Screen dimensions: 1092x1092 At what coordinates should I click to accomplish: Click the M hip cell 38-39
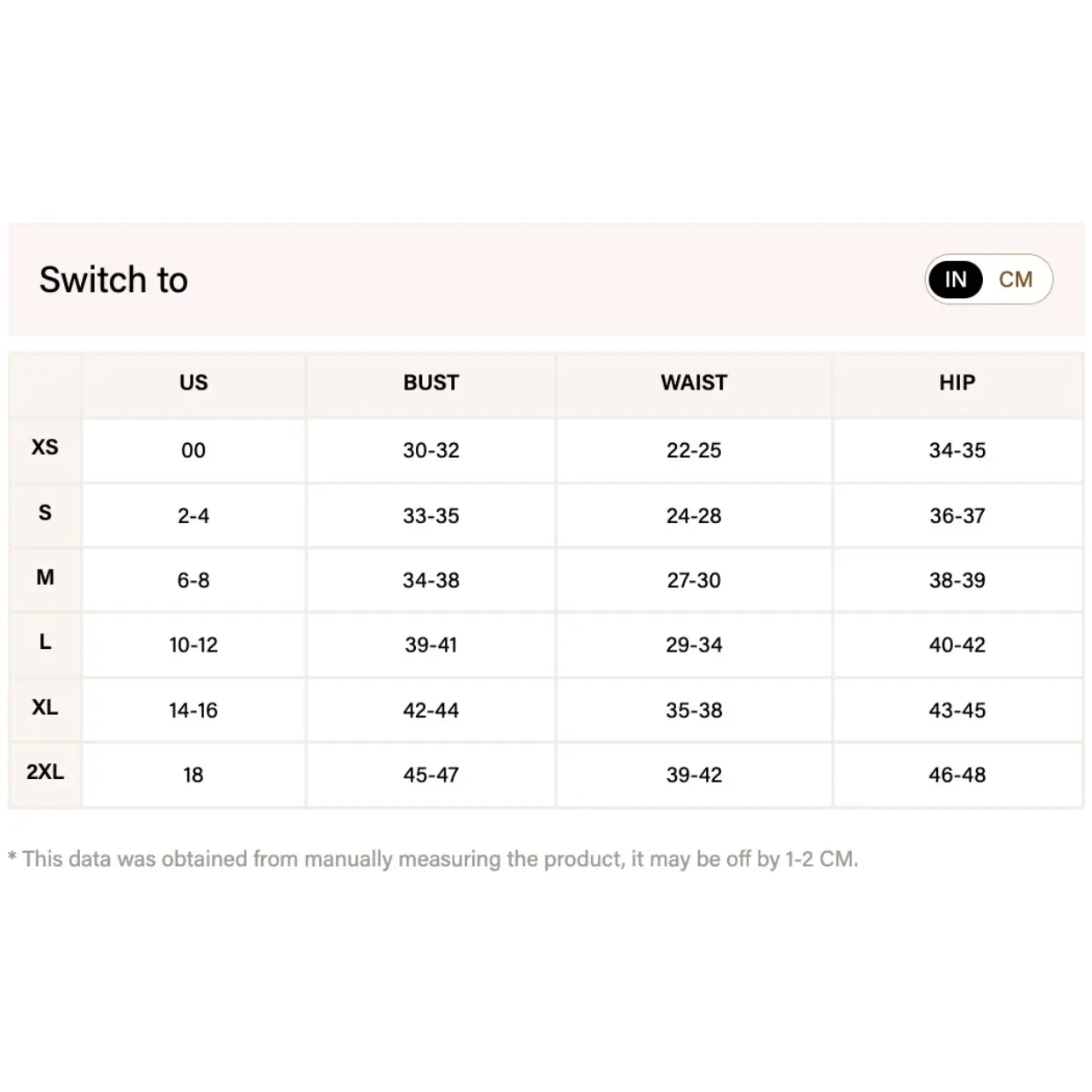tap(957, 580)
